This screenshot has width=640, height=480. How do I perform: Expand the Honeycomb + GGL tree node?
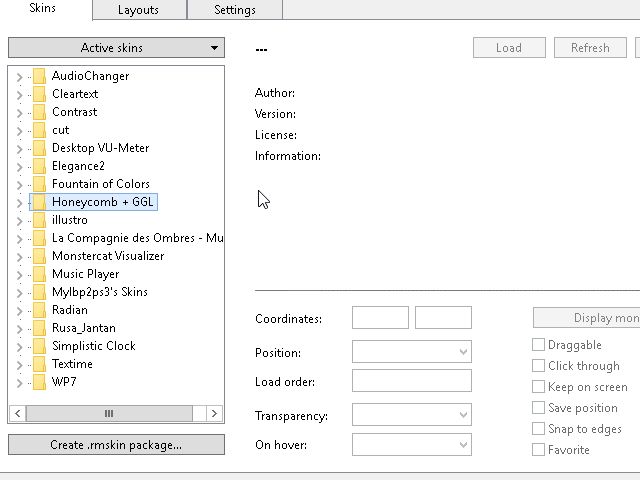(19, 202)
